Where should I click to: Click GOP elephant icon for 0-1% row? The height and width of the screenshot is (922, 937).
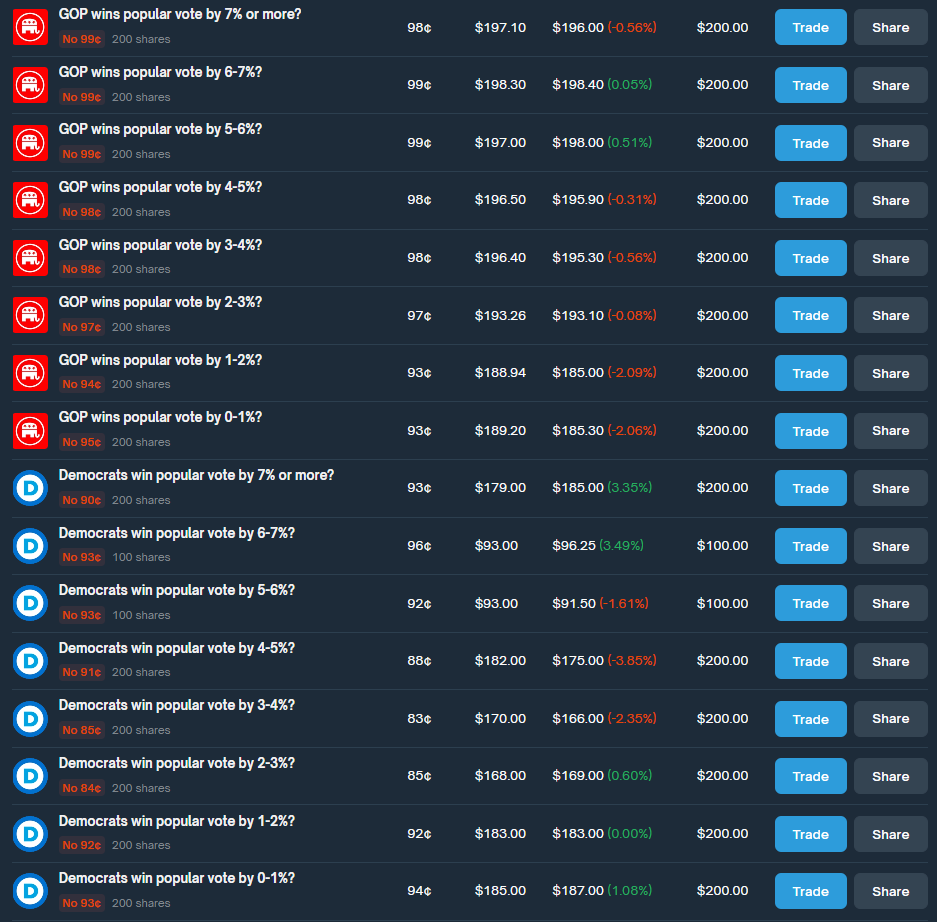coord(30,431)
